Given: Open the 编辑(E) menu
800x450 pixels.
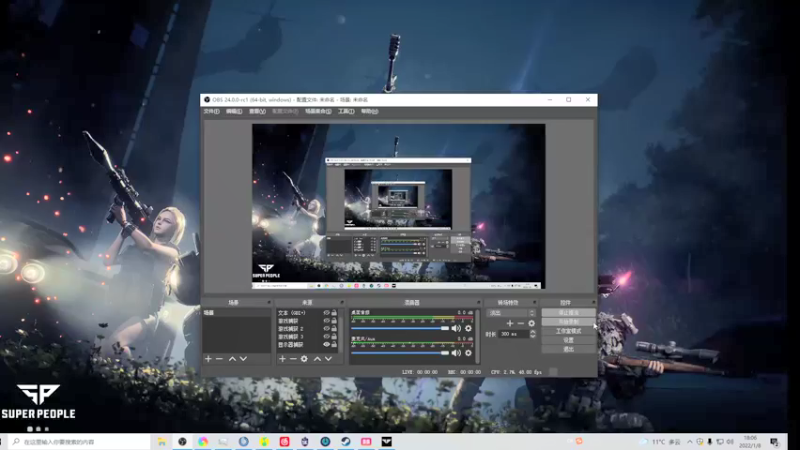Looking at the screenshot, I should (234, 111).
